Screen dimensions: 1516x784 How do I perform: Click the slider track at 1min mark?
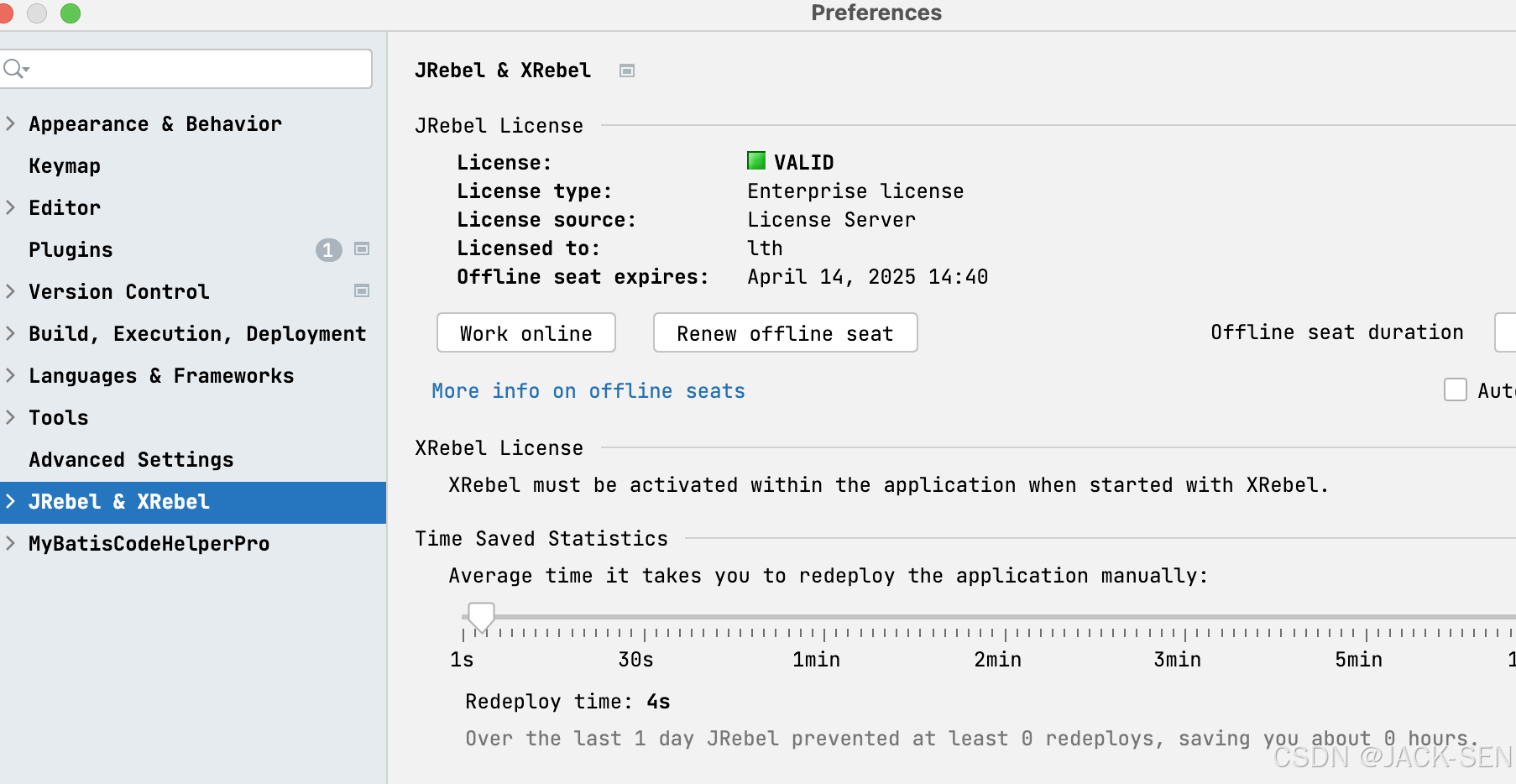824,617
